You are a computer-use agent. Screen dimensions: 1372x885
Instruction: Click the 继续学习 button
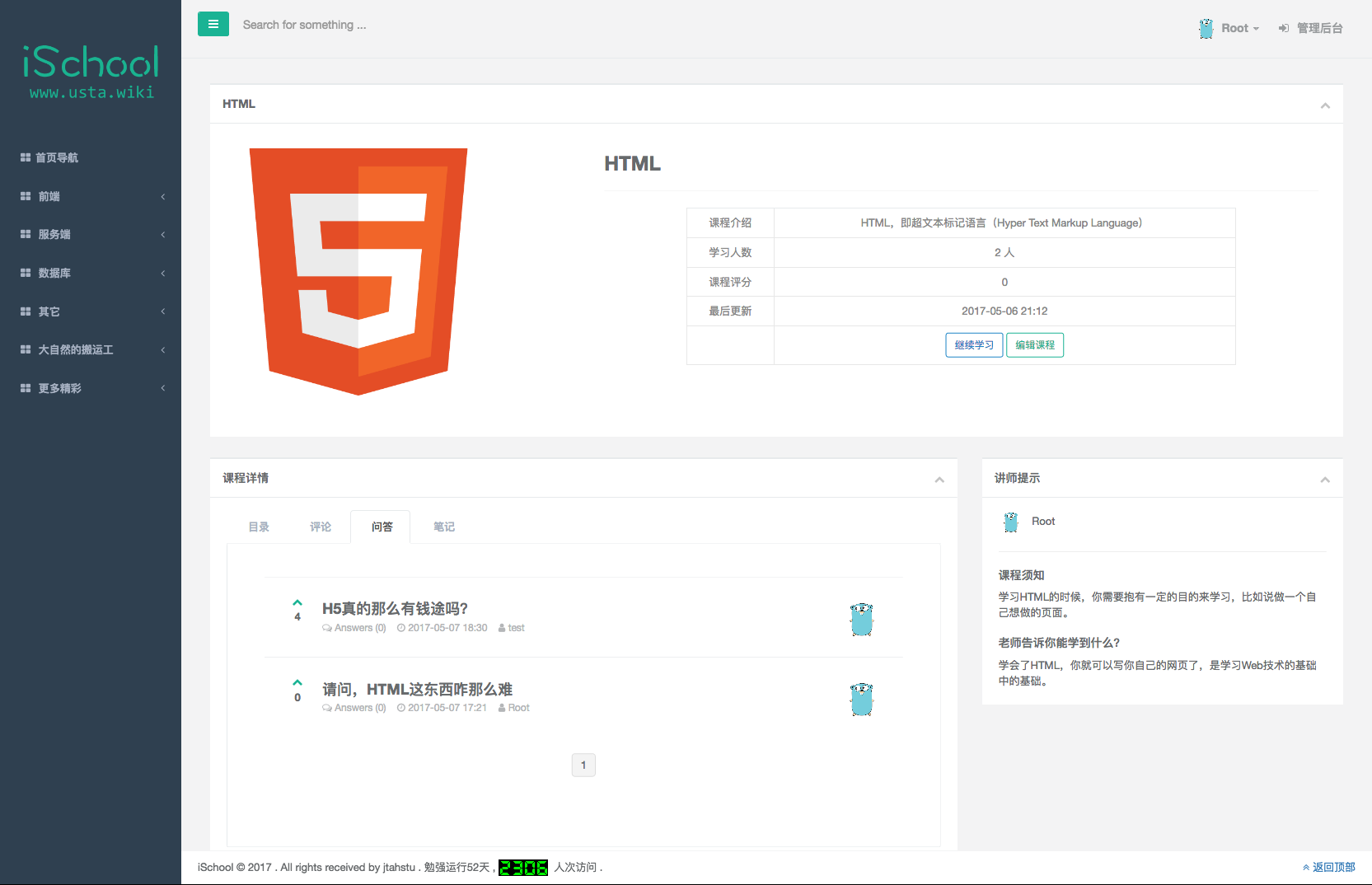pos(974,345)
